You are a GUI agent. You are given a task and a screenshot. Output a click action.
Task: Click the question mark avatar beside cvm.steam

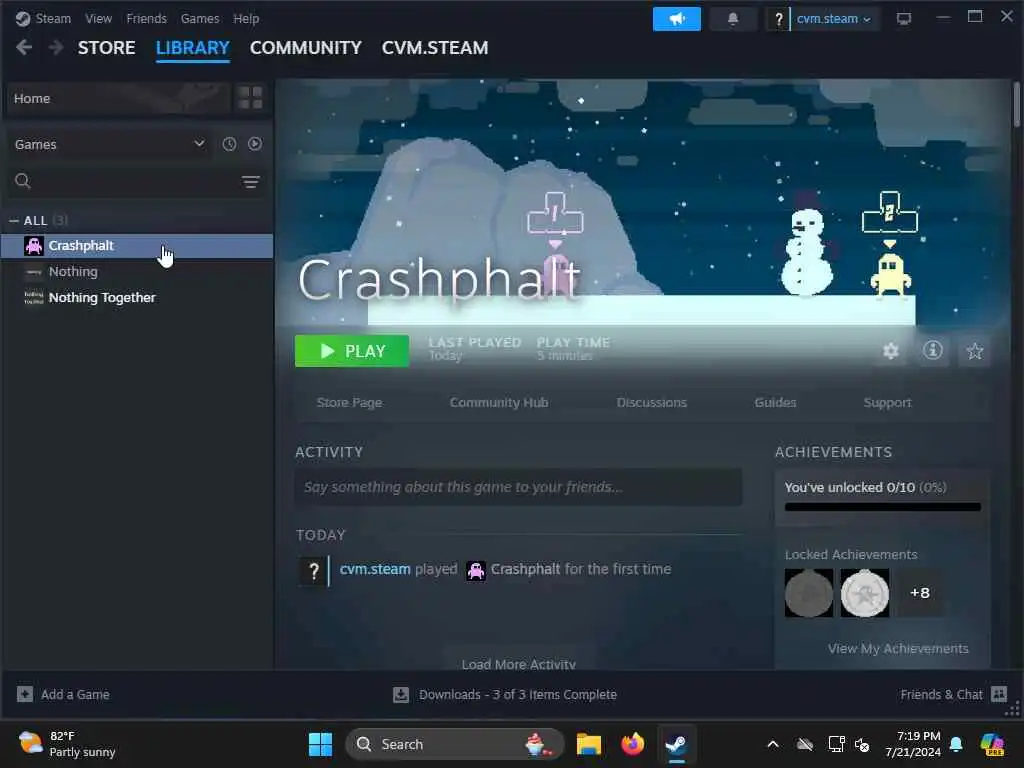778,19
